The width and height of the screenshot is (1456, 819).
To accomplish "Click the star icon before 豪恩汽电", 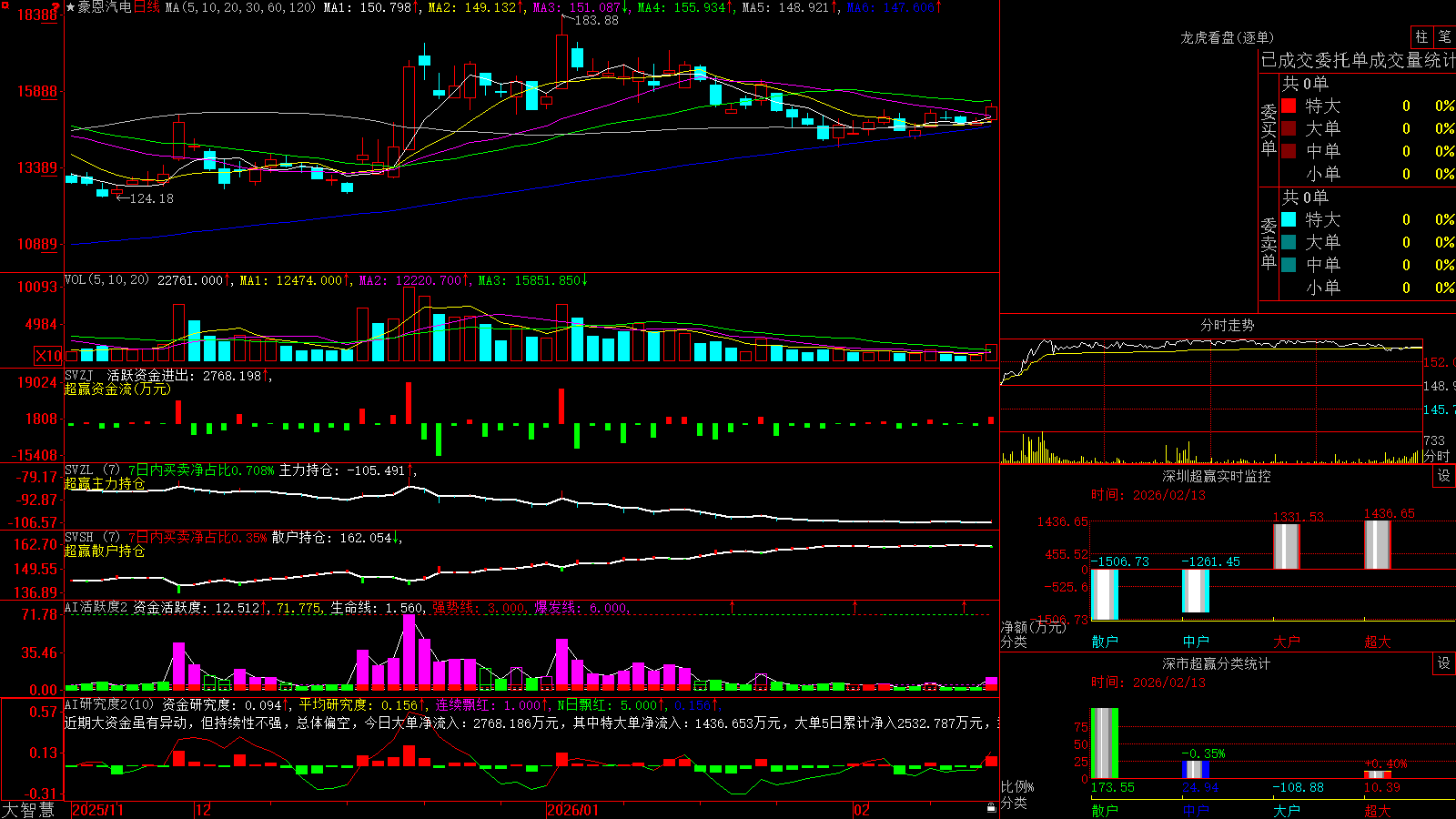I will coord(71,7).
